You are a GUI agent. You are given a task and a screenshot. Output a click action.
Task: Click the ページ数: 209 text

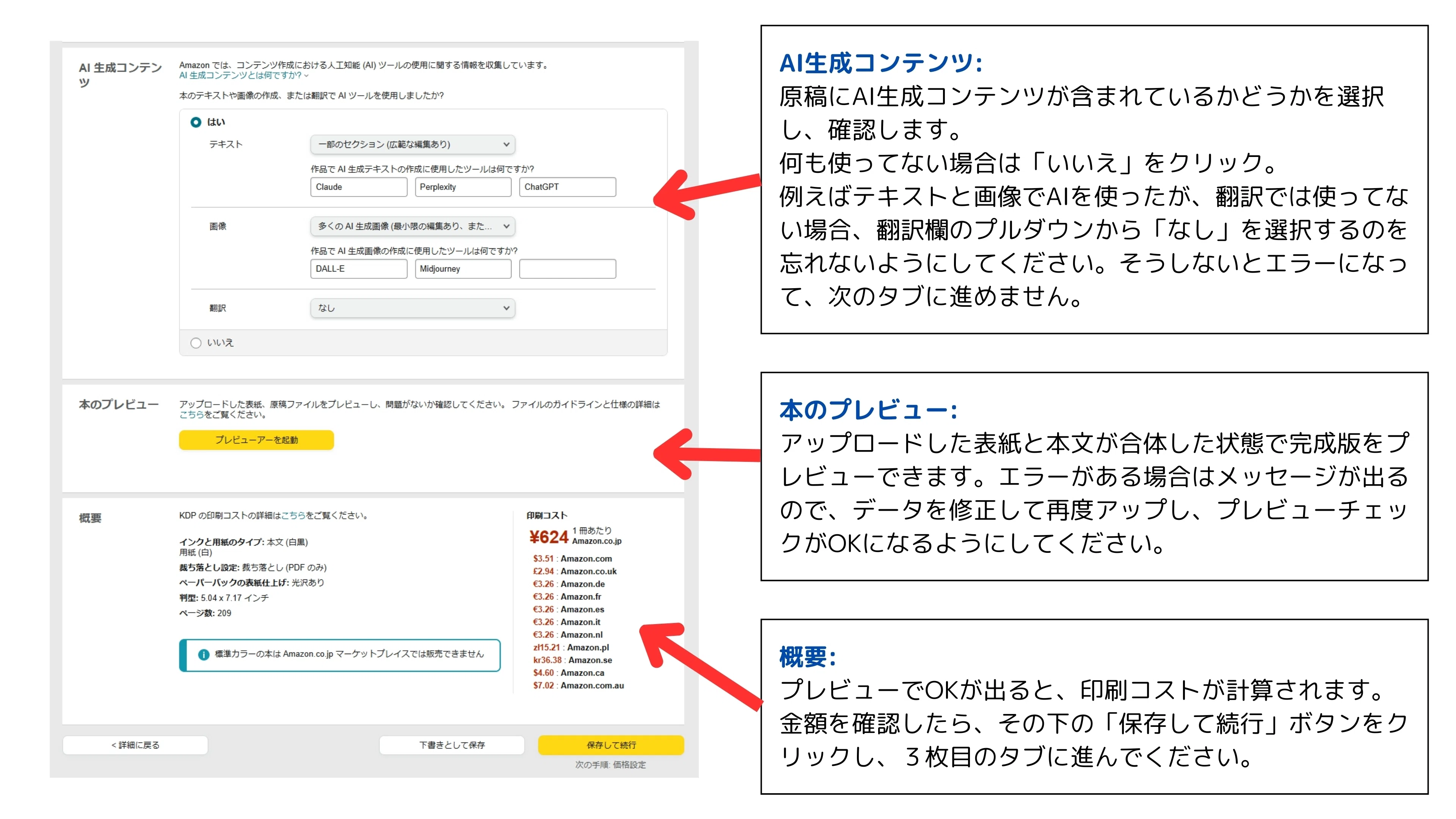click(205, 613)
